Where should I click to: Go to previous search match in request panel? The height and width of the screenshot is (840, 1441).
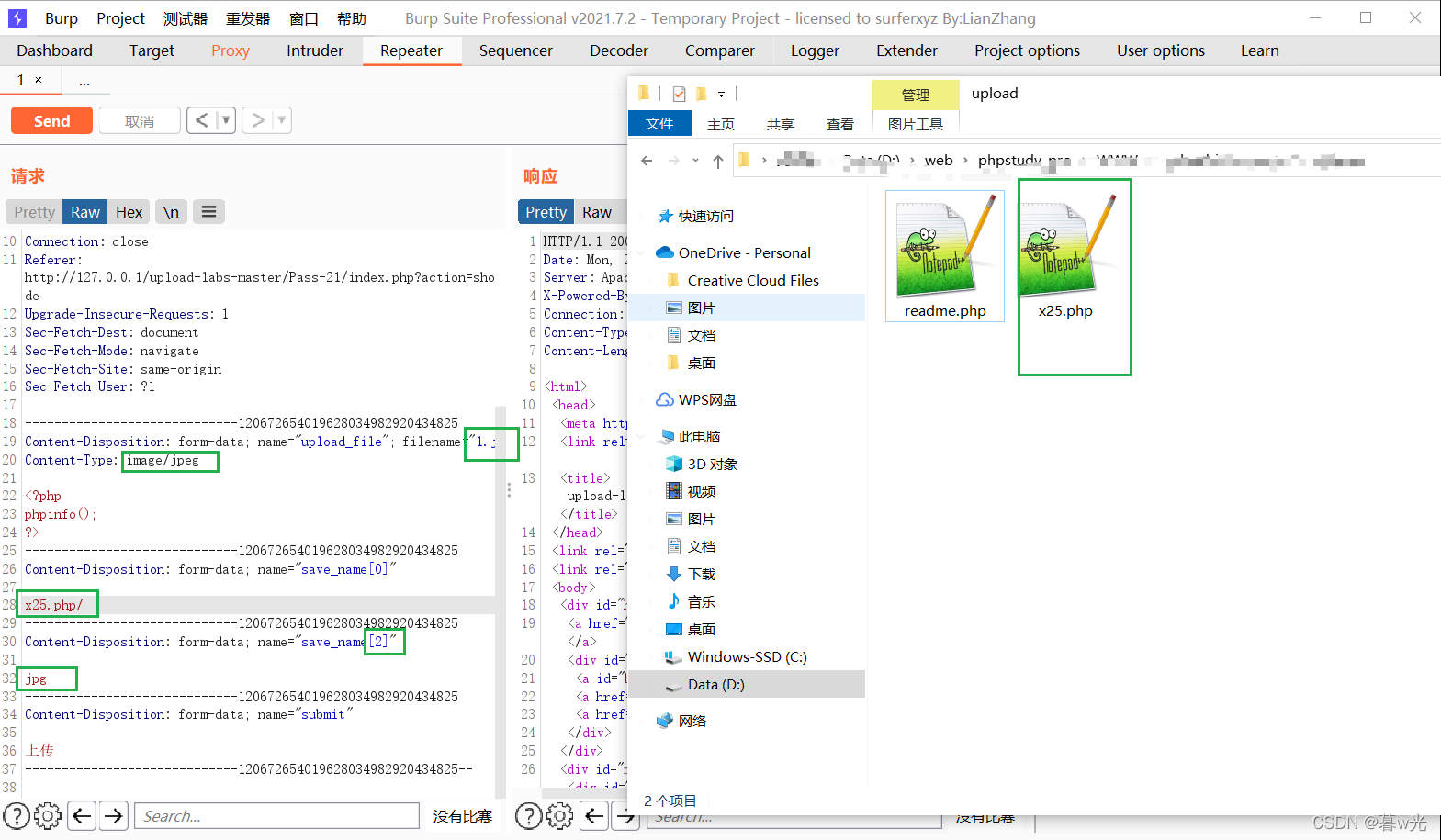click(82, 815)
